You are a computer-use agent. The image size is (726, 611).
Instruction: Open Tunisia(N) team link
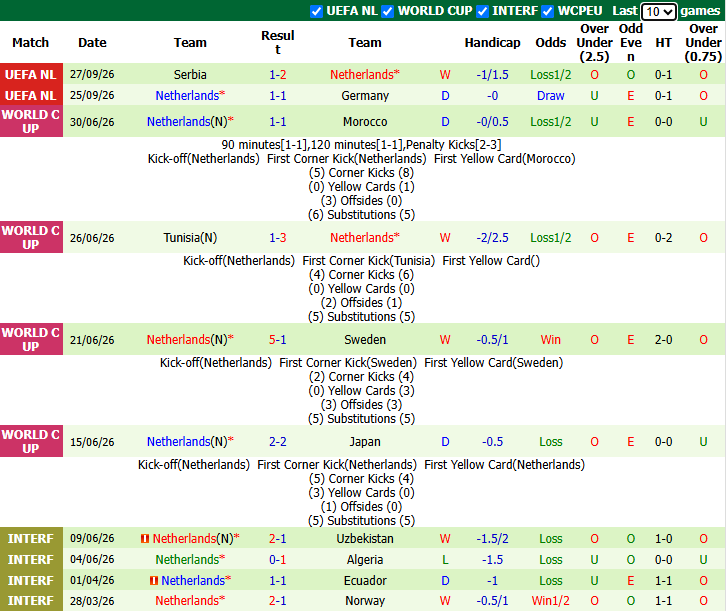(x=190, y=238)
